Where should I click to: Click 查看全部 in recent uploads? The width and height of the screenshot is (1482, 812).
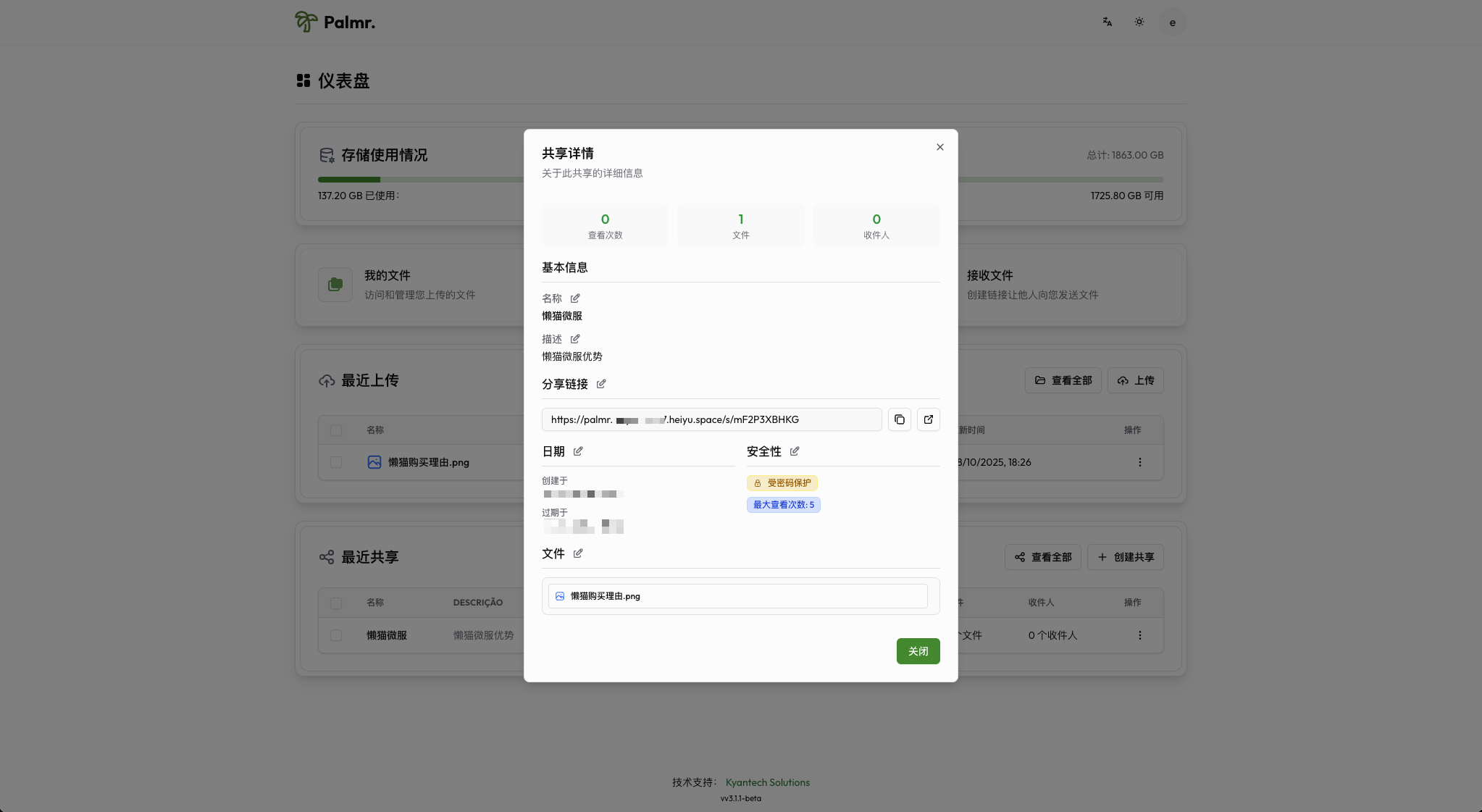pyautogui.click(x=1063, y=380)
